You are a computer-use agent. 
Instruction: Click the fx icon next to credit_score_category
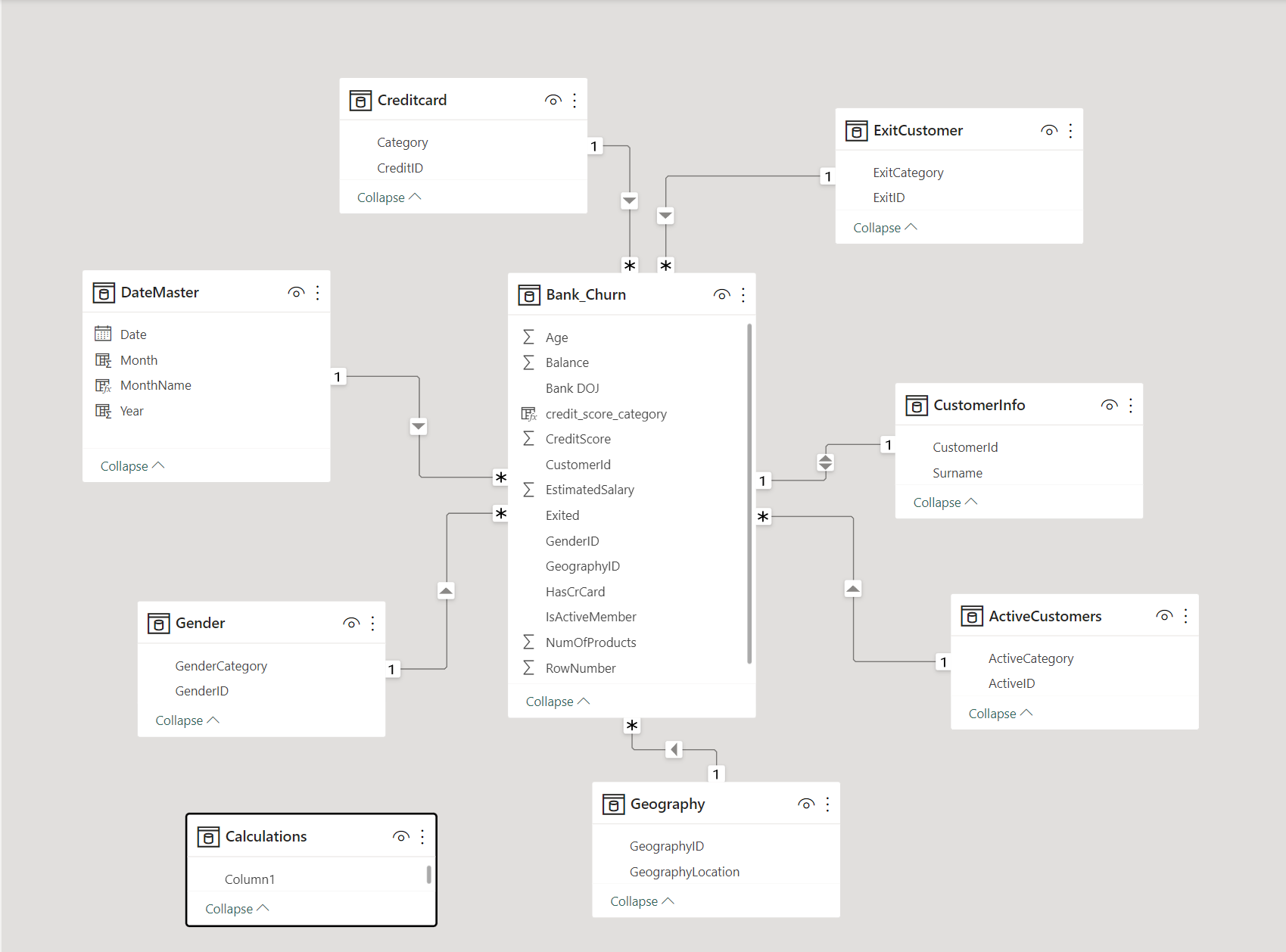tap(528, 413)
